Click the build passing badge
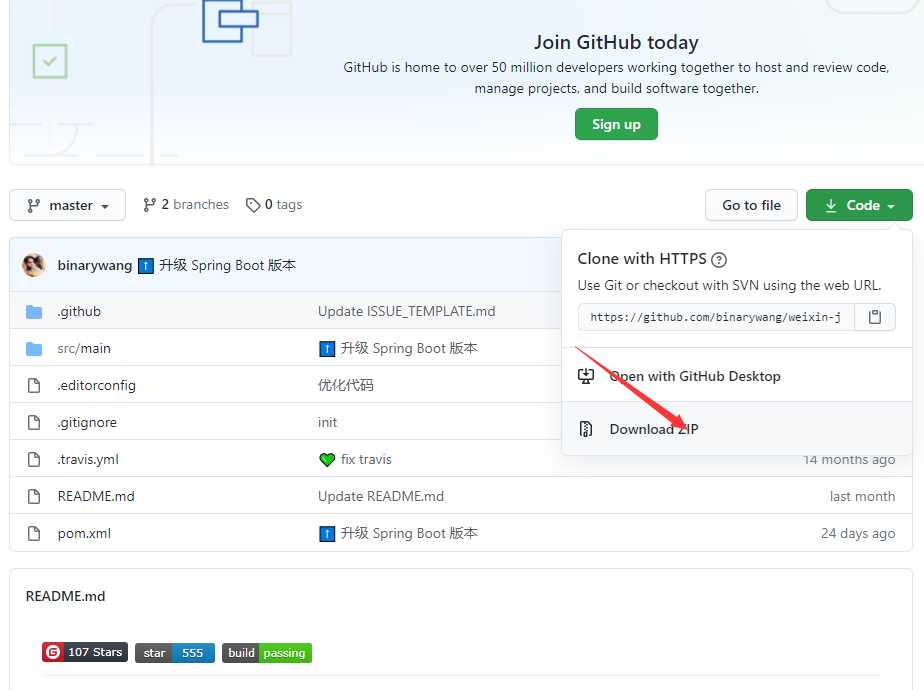The width and height of the screenshot is (924, 690). tap(267, 653)
